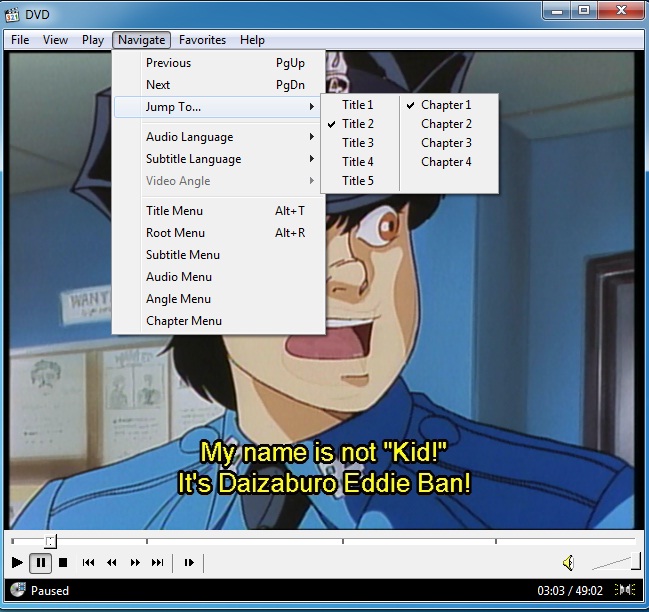Stop playback with the Stop button

[x=63, y=563]
